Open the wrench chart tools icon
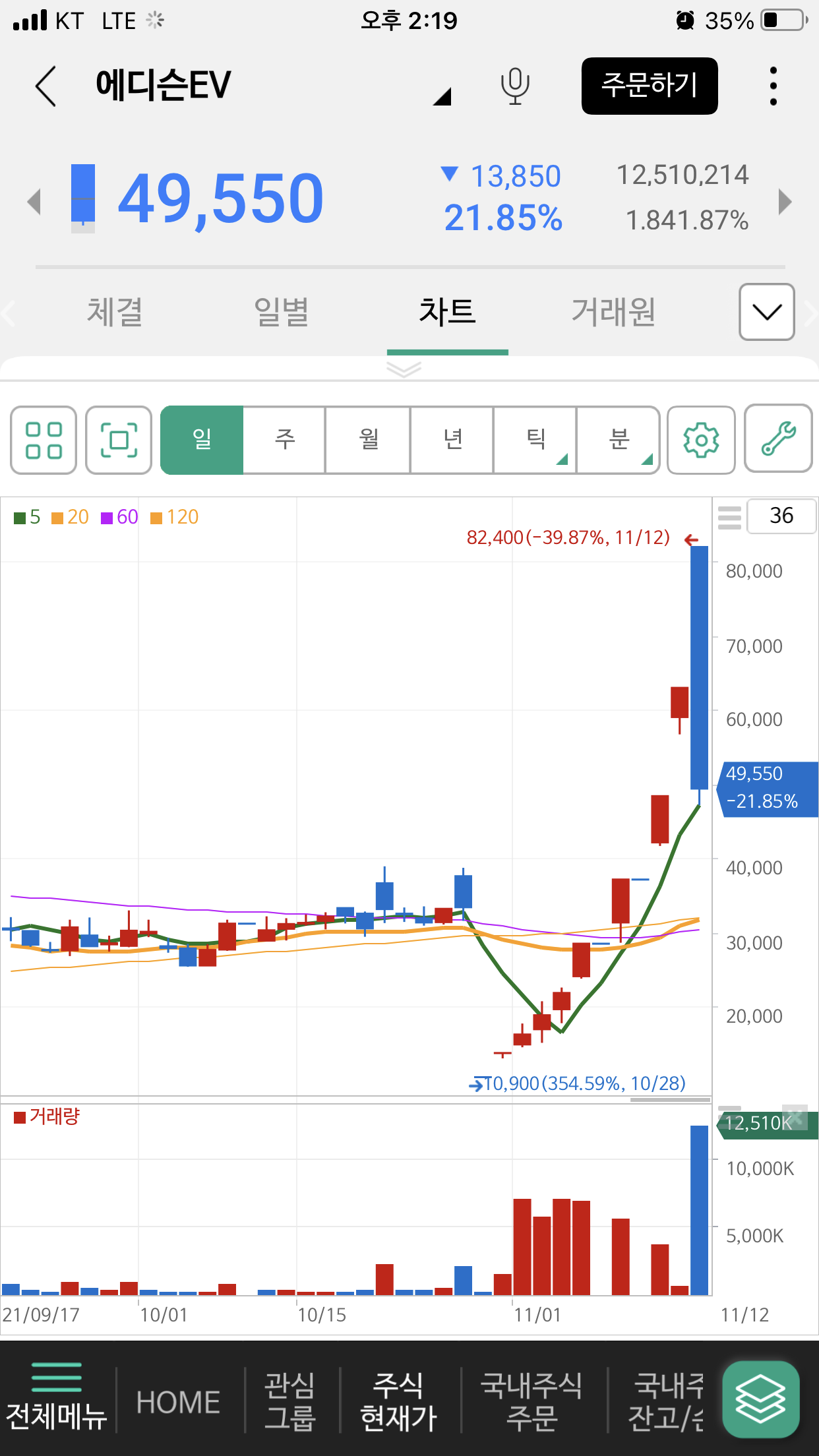This screenshot has width=819, height=1456. (x=778, y=439)
